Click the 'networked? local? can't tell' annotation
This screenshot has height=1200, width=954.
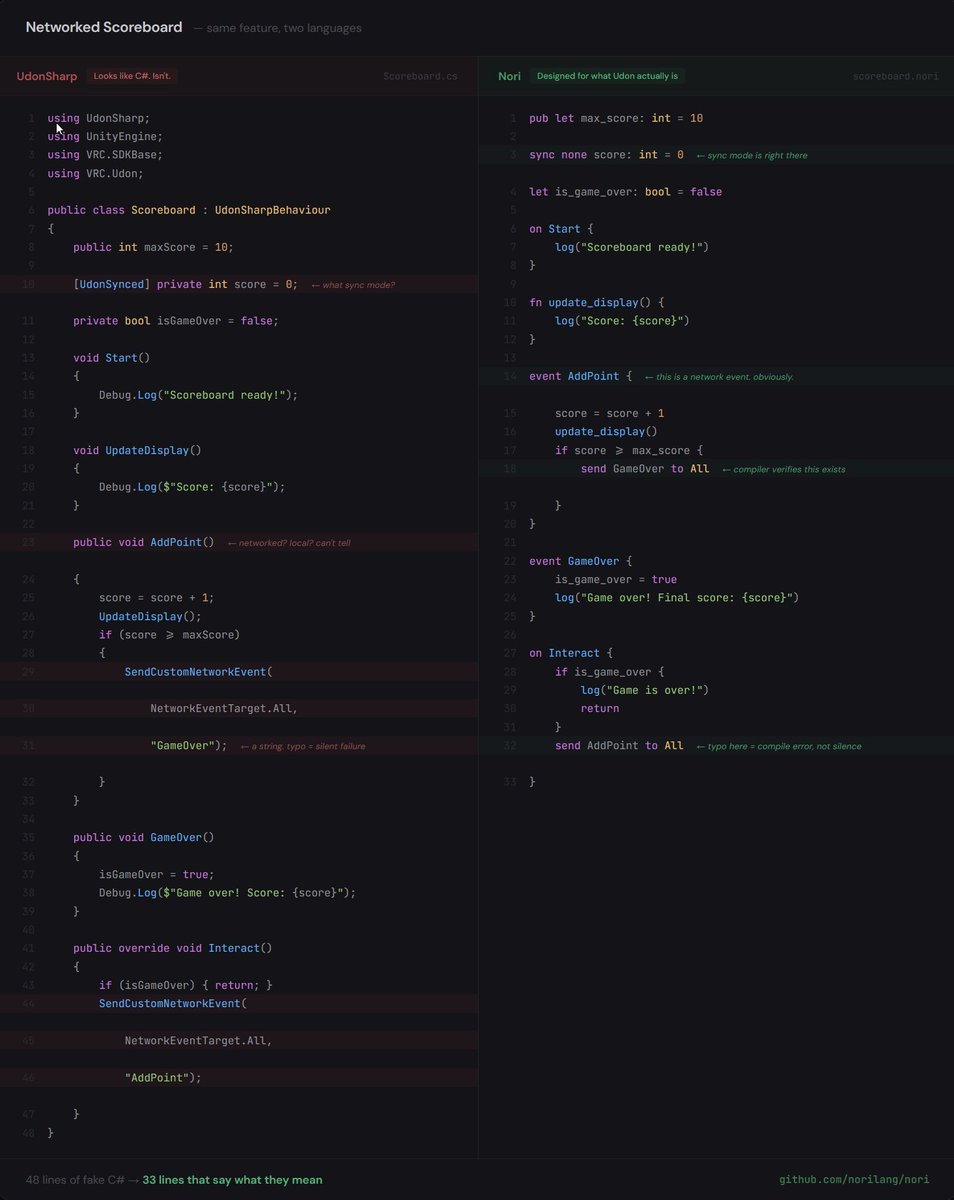[x=289, y=543]
